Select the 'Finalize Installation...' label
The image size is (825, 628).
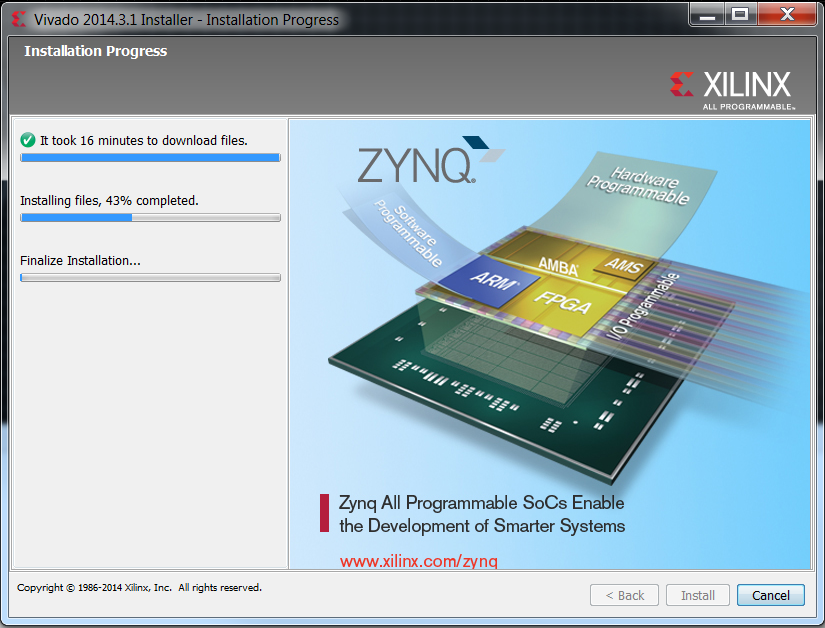pyautogui.click(x=81, y=260)
